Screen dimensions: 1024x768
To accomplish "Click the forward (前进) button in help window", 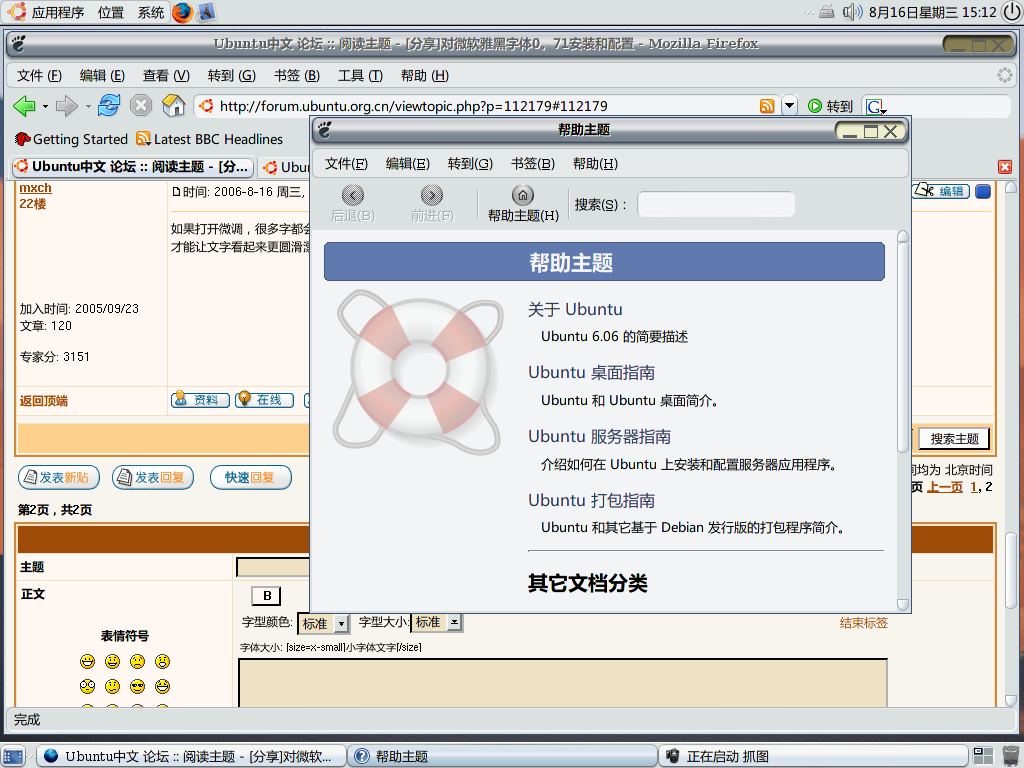I will point(432,203).
